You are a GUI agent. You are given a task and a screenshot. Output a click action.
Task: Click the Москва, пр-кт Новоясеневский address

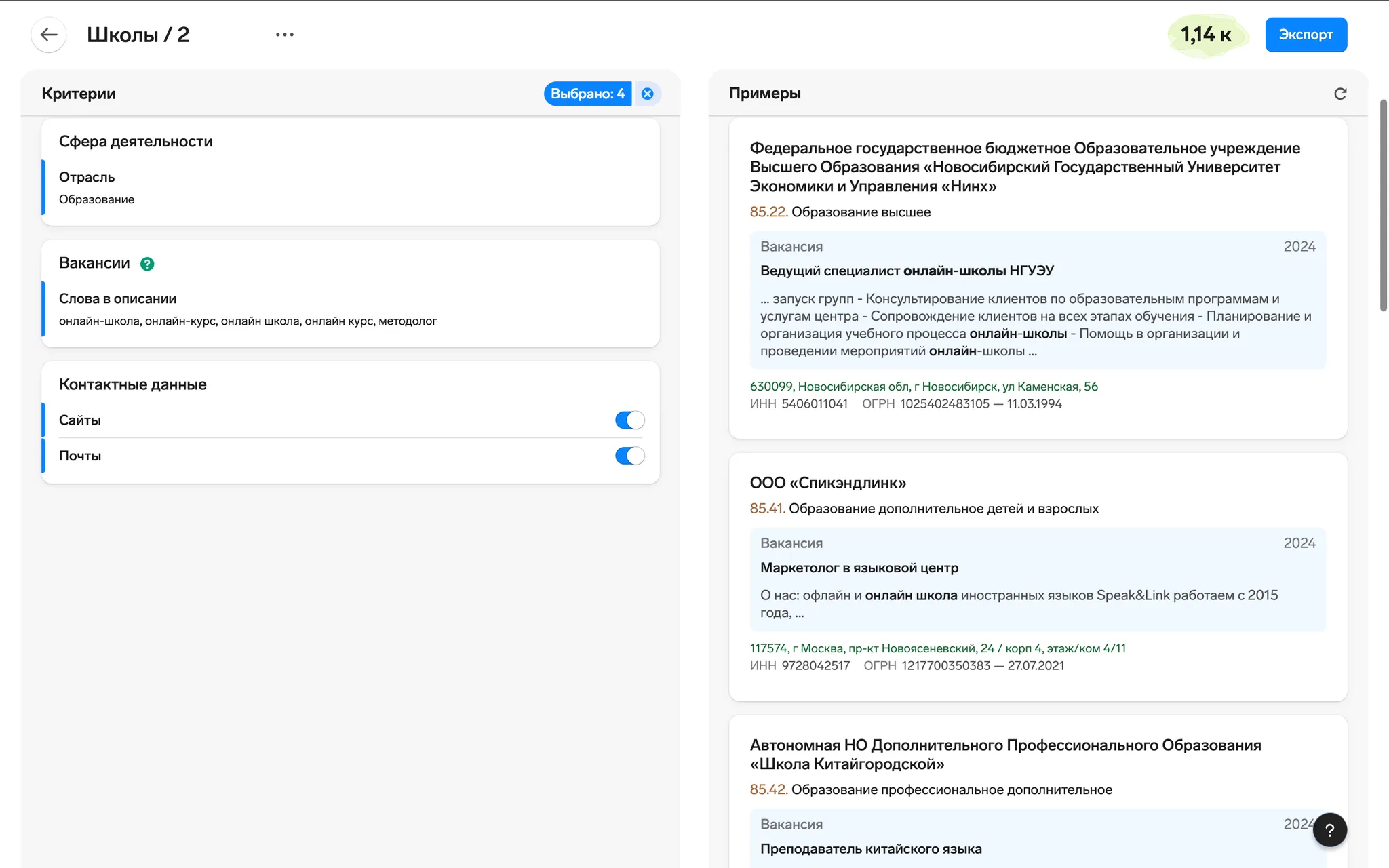(937, 648)
